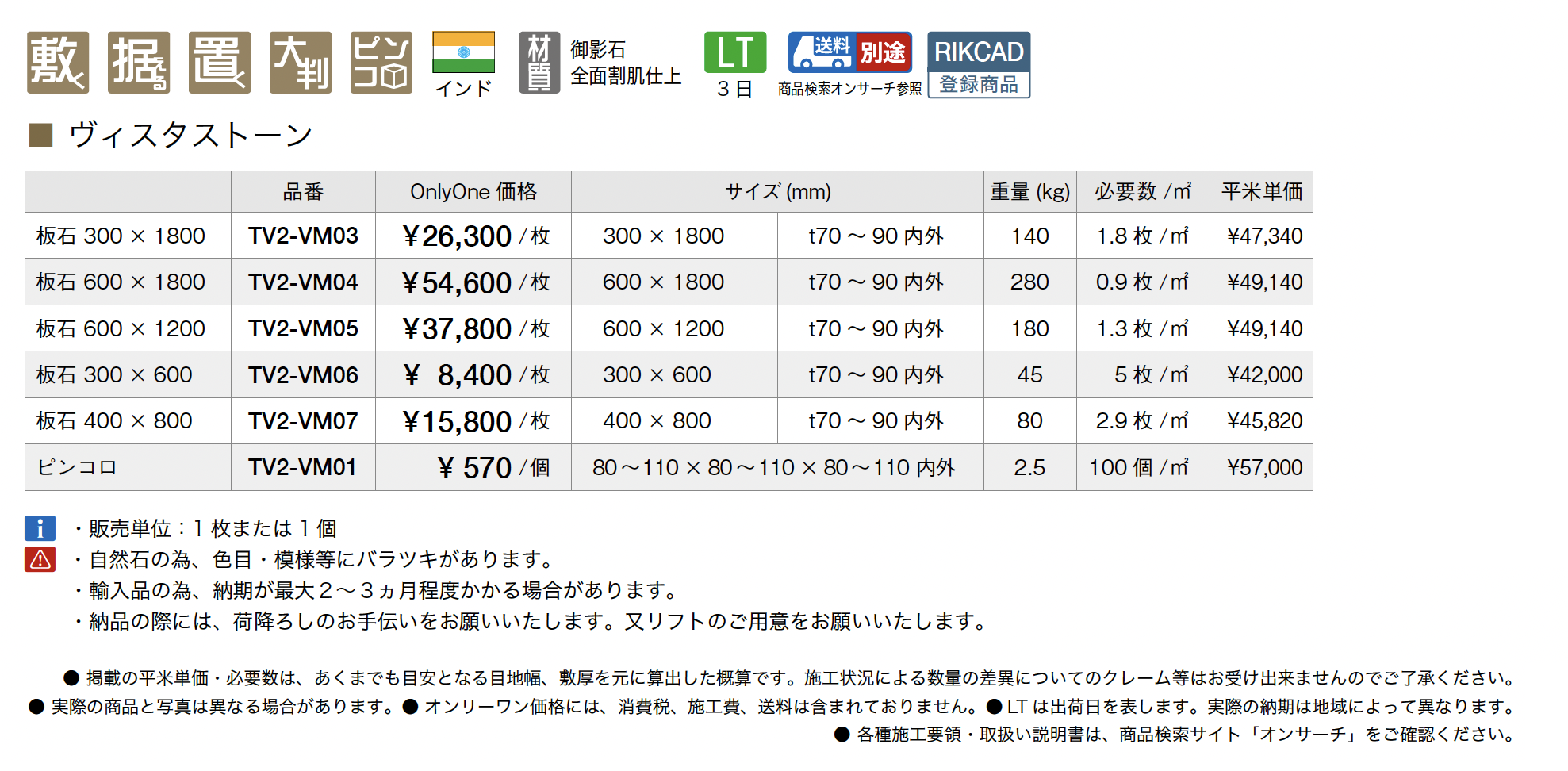Select product code TV2-VM03
The height and width of the screenshot is (771, 1568).
303,236
